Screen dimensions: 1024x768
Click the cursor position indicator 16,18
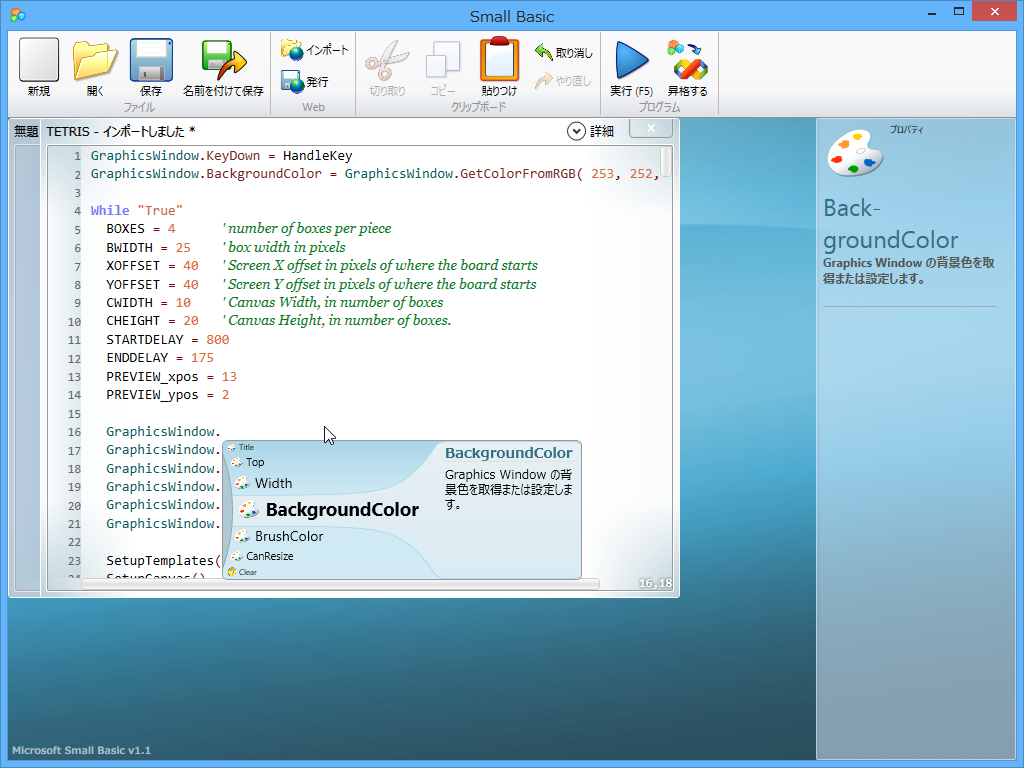655,583
